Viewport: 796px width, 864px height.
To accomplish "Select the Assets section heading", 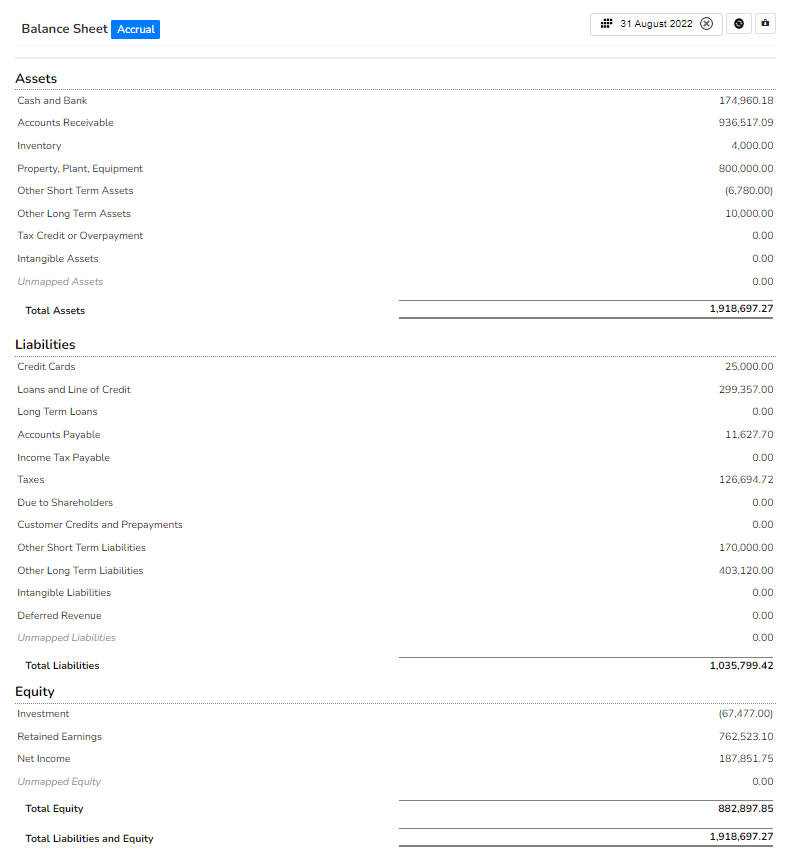I will [x=36, y=78].
